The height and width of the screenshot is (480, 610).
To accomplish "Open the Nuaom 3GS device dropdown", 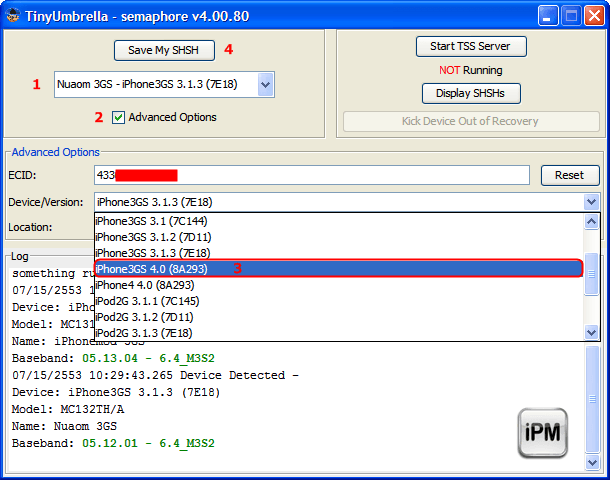I will coord(265,84).
